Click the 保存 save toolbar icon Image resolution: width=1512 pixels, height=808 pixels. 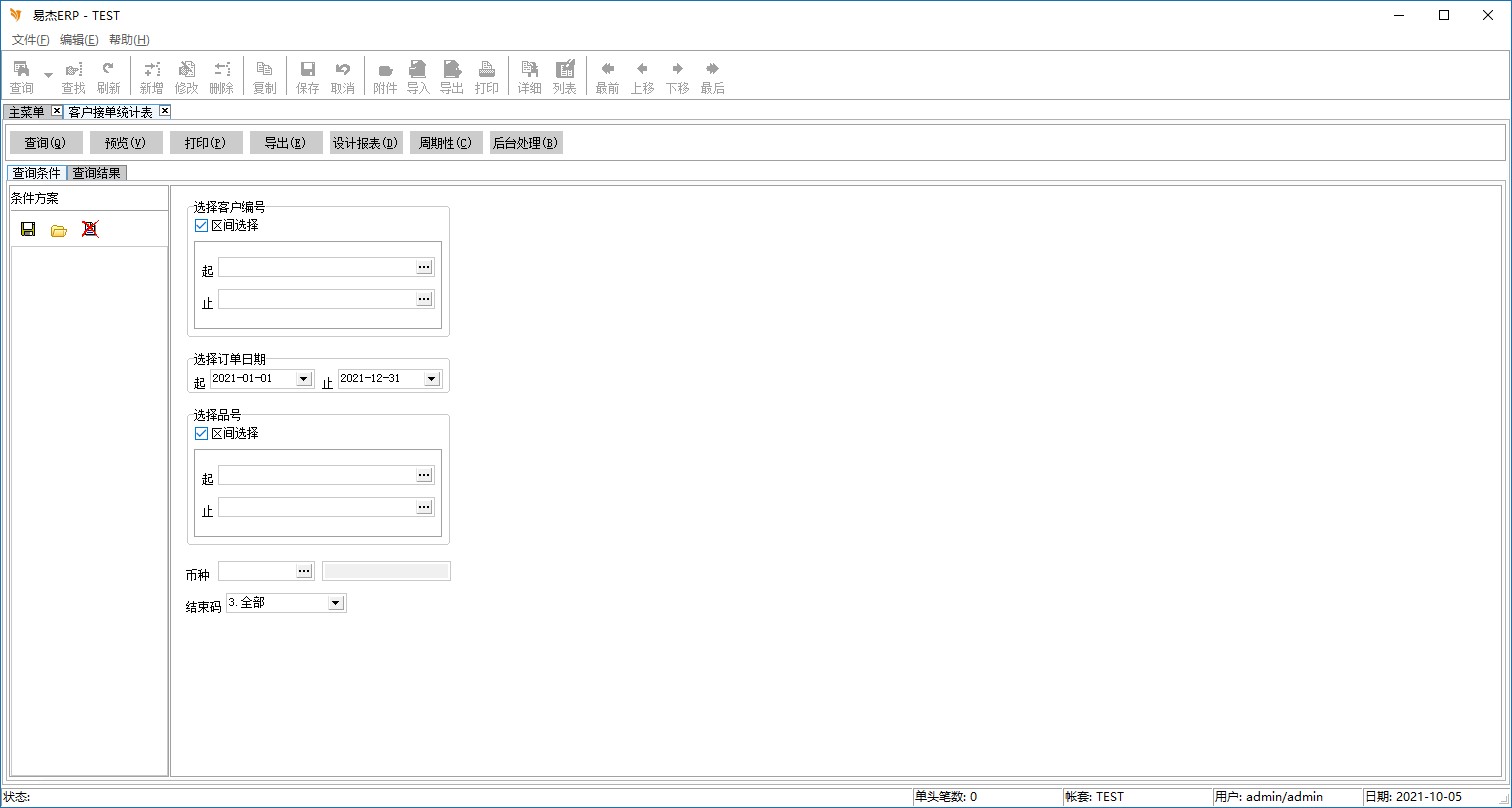pyautogui.click(x=308, y=76)
